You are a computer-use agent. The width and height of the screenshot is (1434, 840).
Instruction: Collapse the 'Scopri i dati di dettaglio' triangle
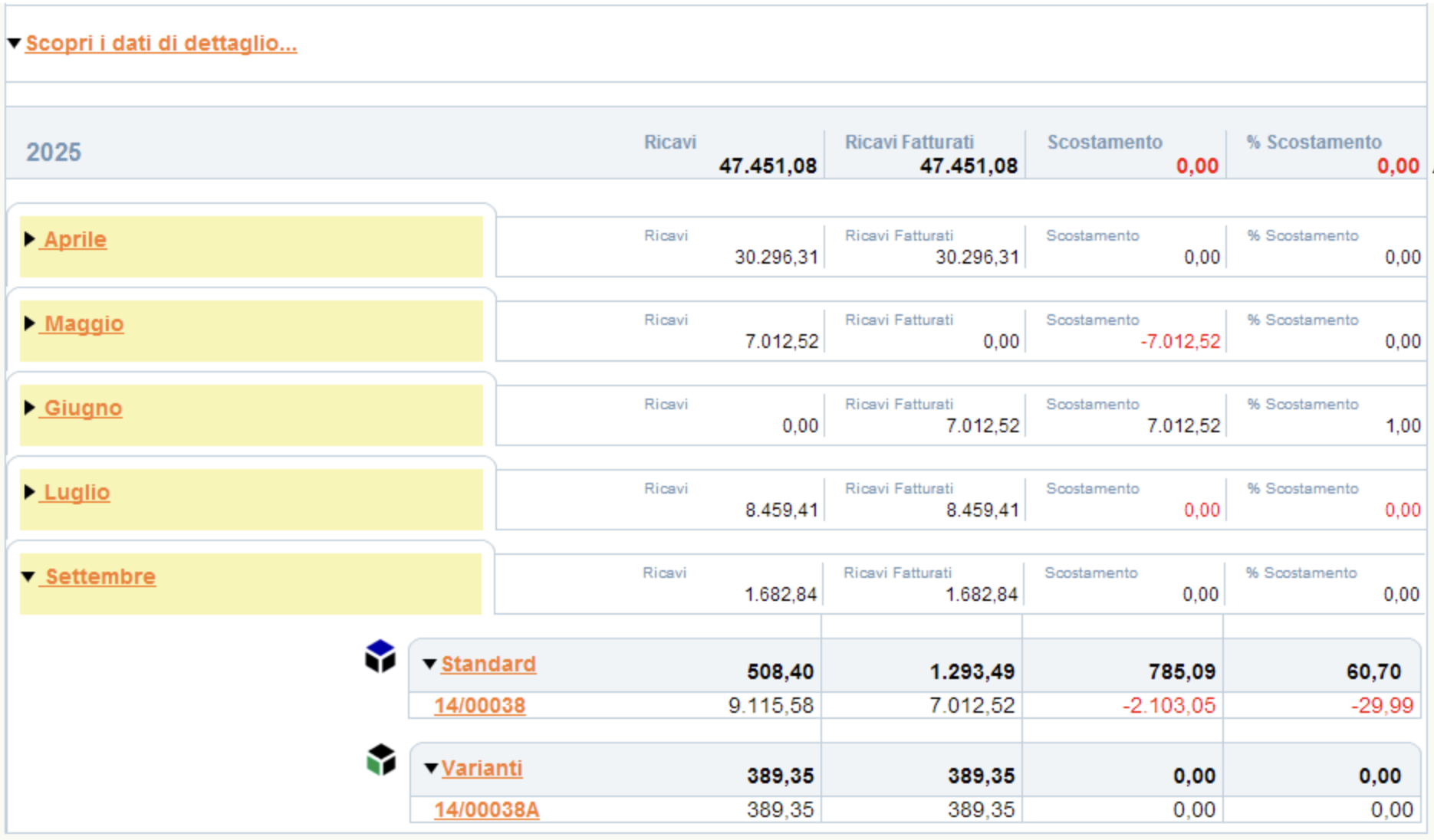tap(15, 43)
